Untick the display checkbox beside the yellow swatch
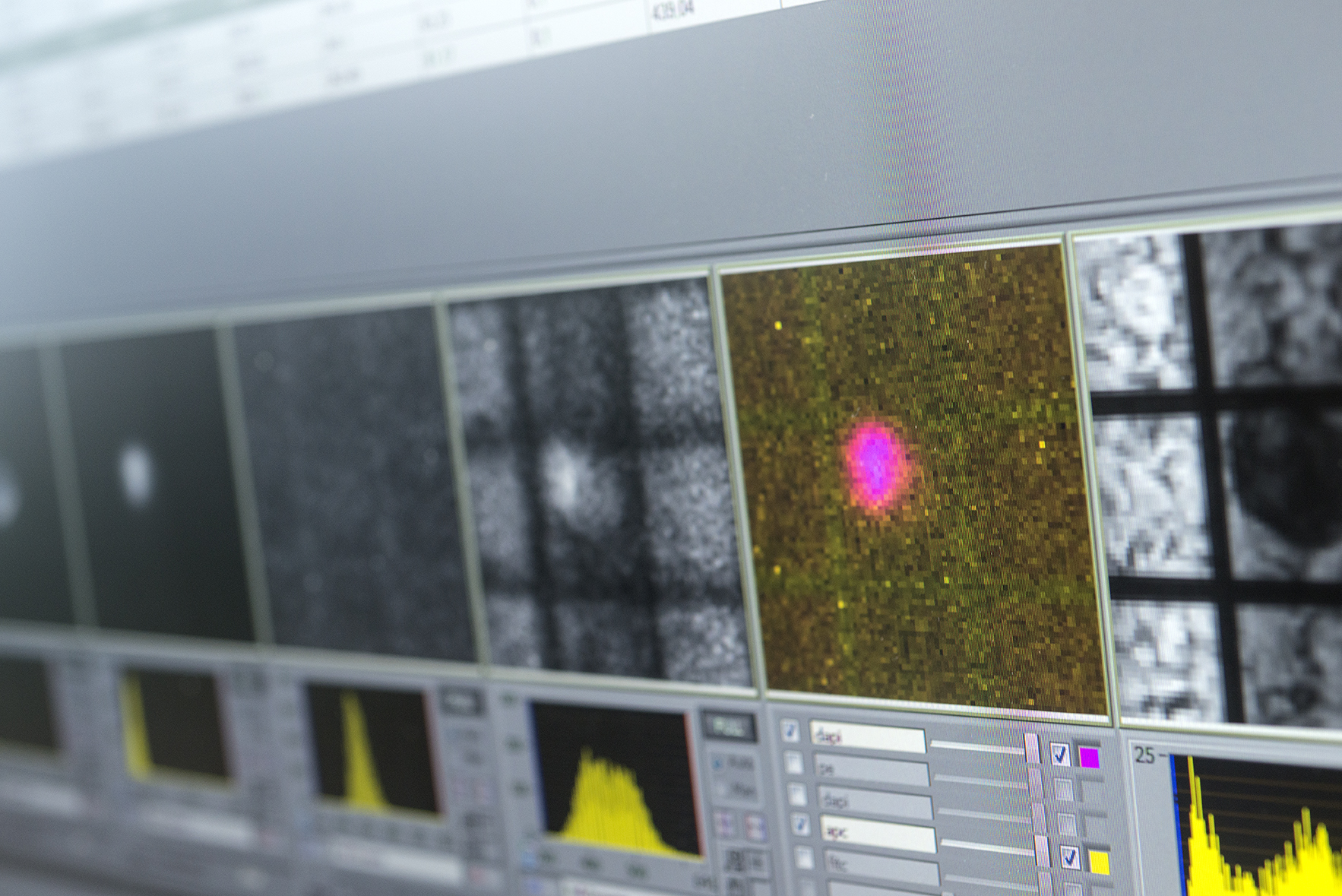The height and width of the screenshot is (896, 1342). tap(1070, 858)
